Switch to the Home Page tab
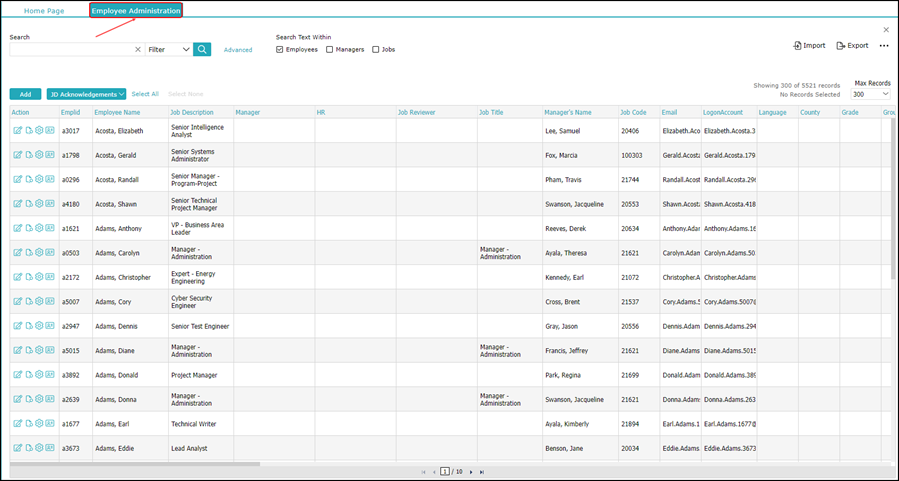The width and height of the screenshot is (899, 481). point(44,11)
